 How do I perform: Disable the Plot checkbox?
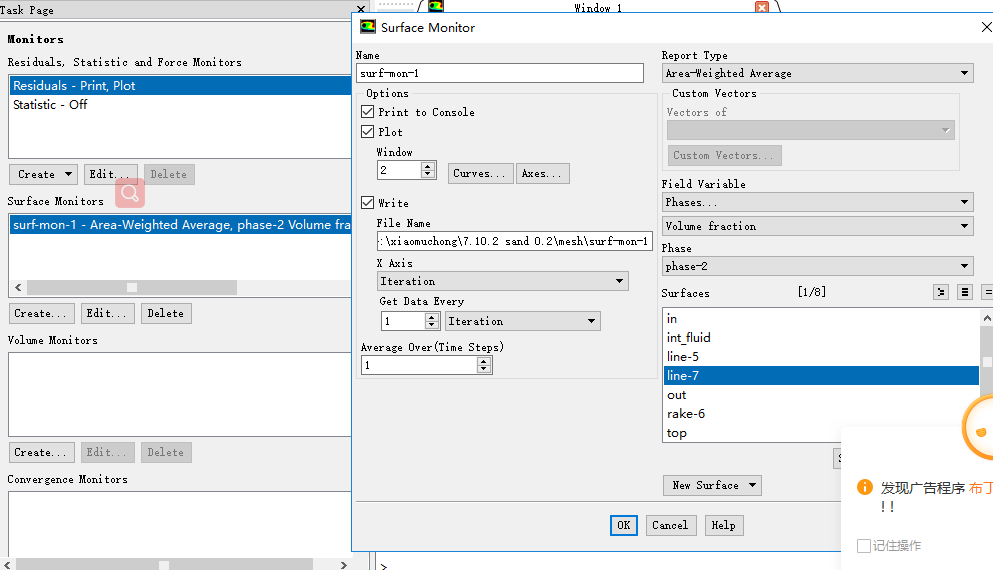click(x=368, y=132)
